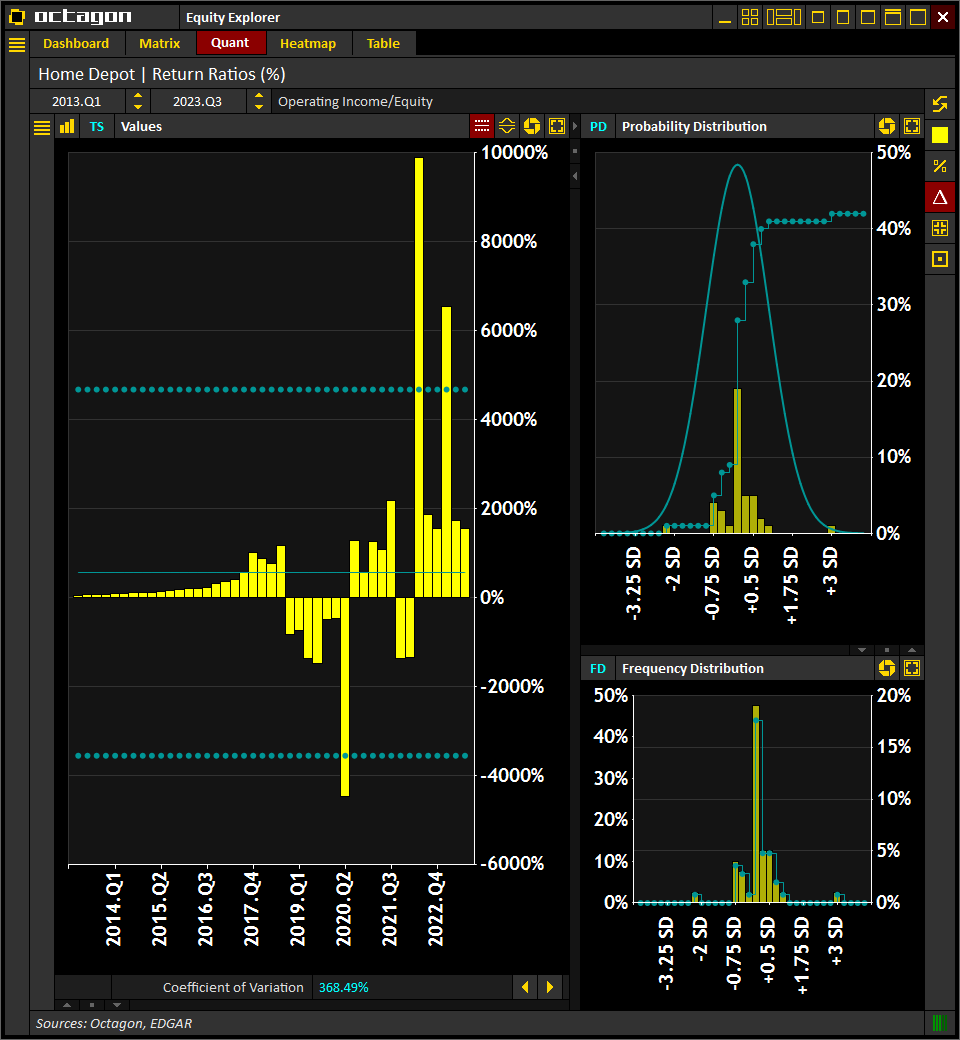
Task: Switch to the Matrix tab
Action: point(159,44)
